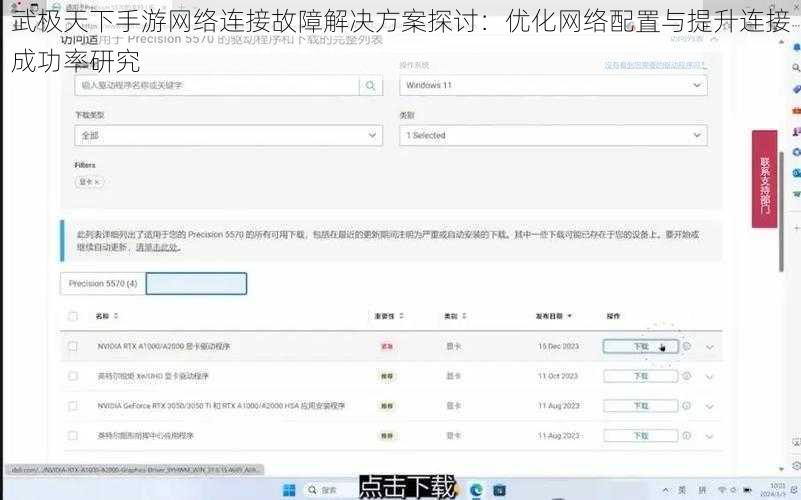This screenshot has height=500, width=801.
Task: Check the Intel Xe/UHD graphics driver row
Action: (73, 376)
